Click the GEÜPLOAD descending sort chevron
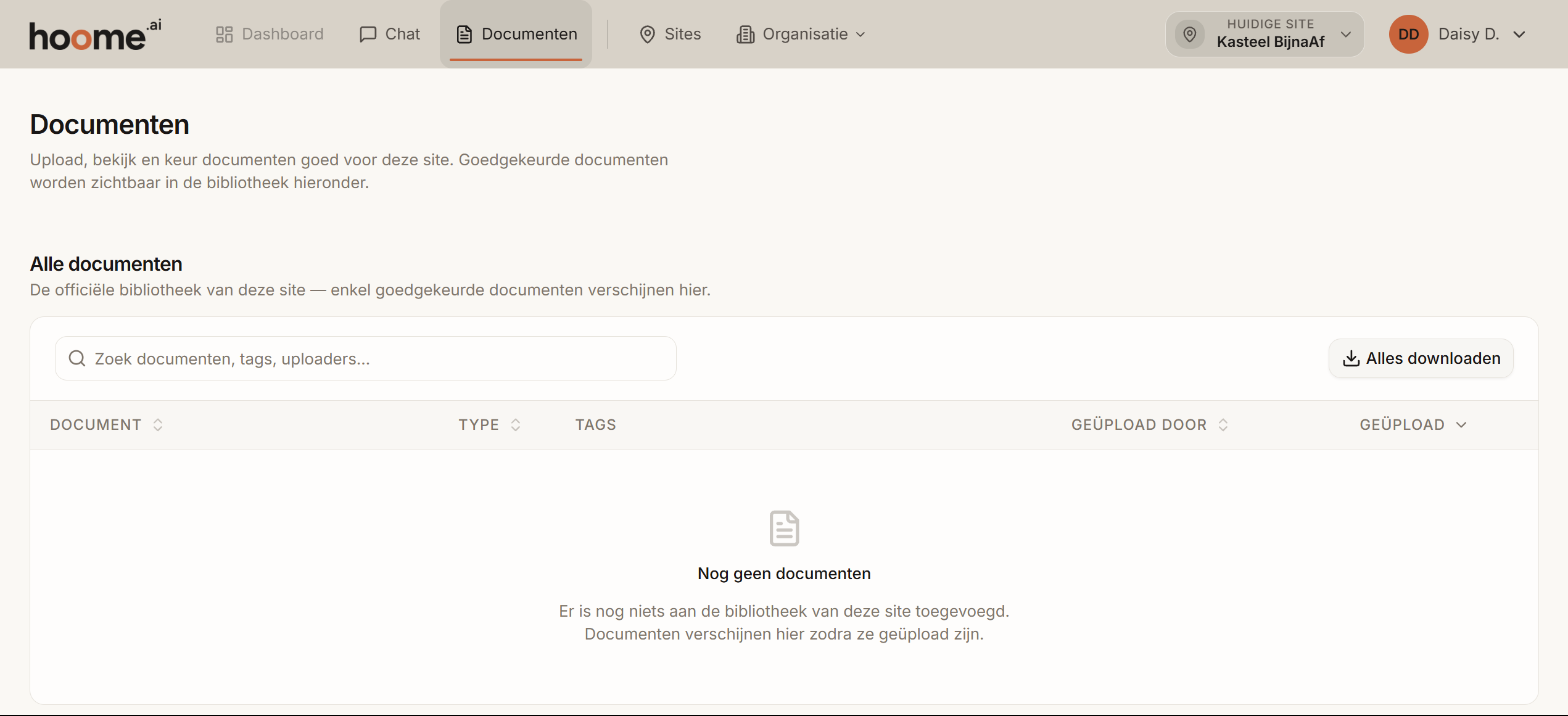This screenshot has width=1568, height=716. (1461, 425)
